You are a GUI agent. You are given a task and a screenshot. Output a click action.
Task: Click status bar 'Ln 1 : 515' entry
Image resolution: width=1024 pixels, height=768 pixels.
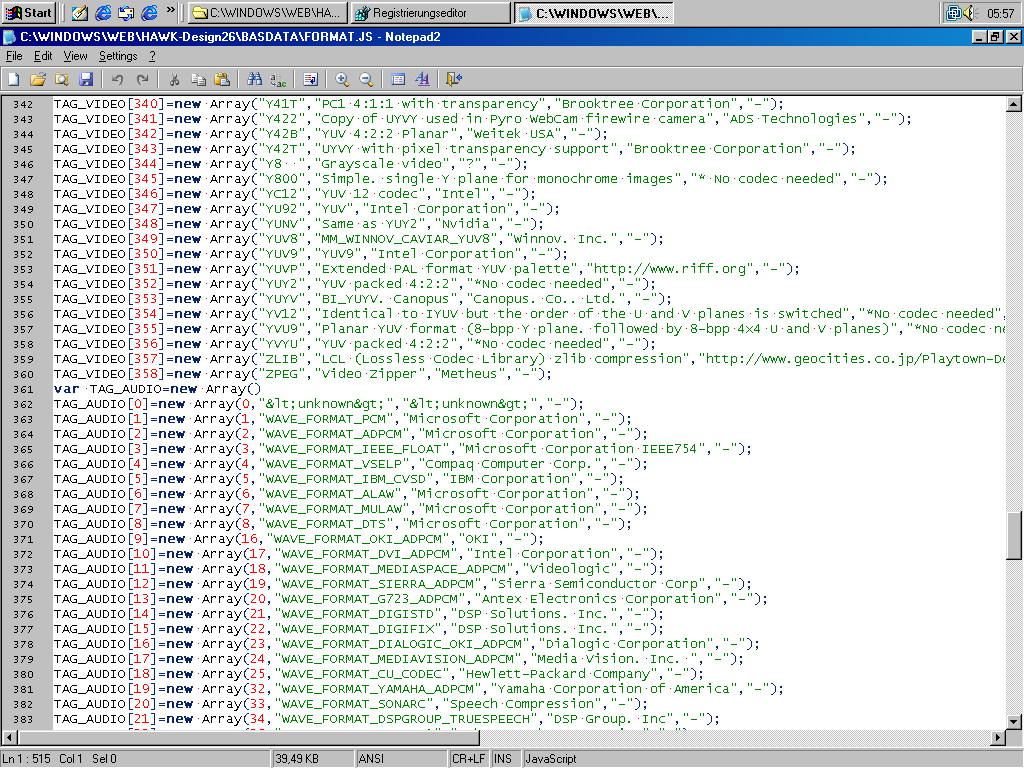tap(26, 759)
